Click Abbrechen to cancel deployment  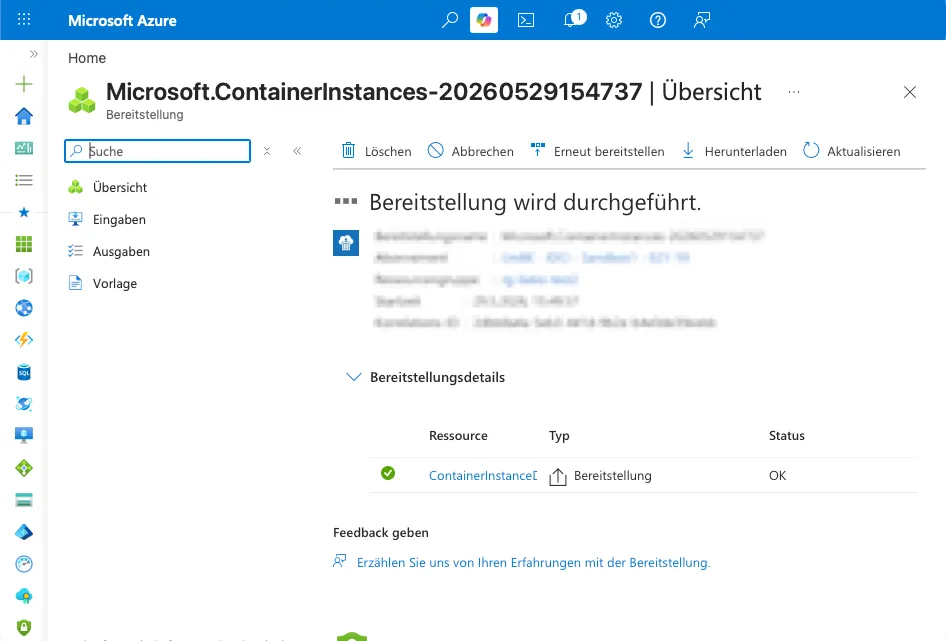[x=471, y=151]
